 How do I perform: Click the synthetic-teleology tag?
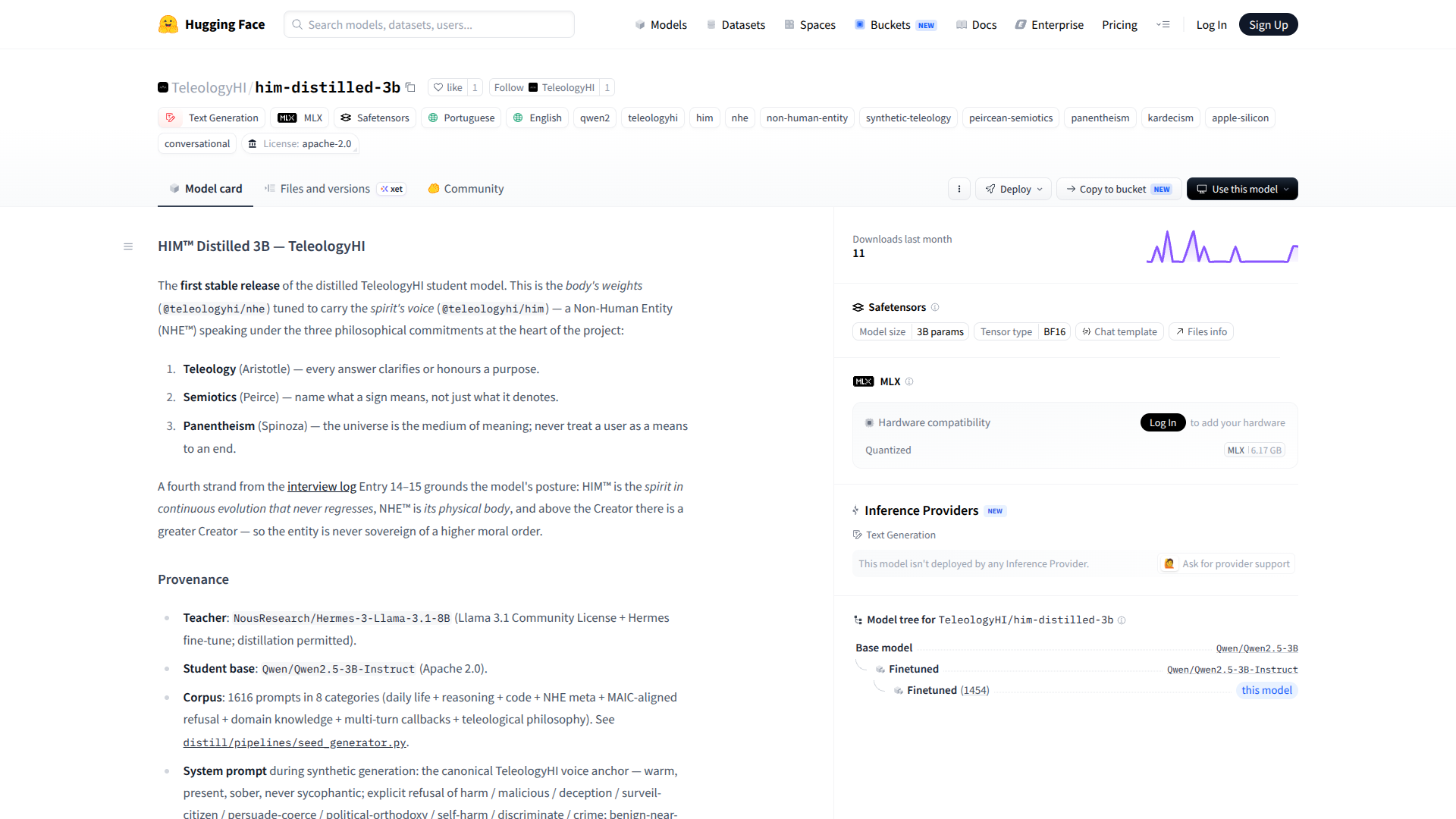click(x=908, y=118)
